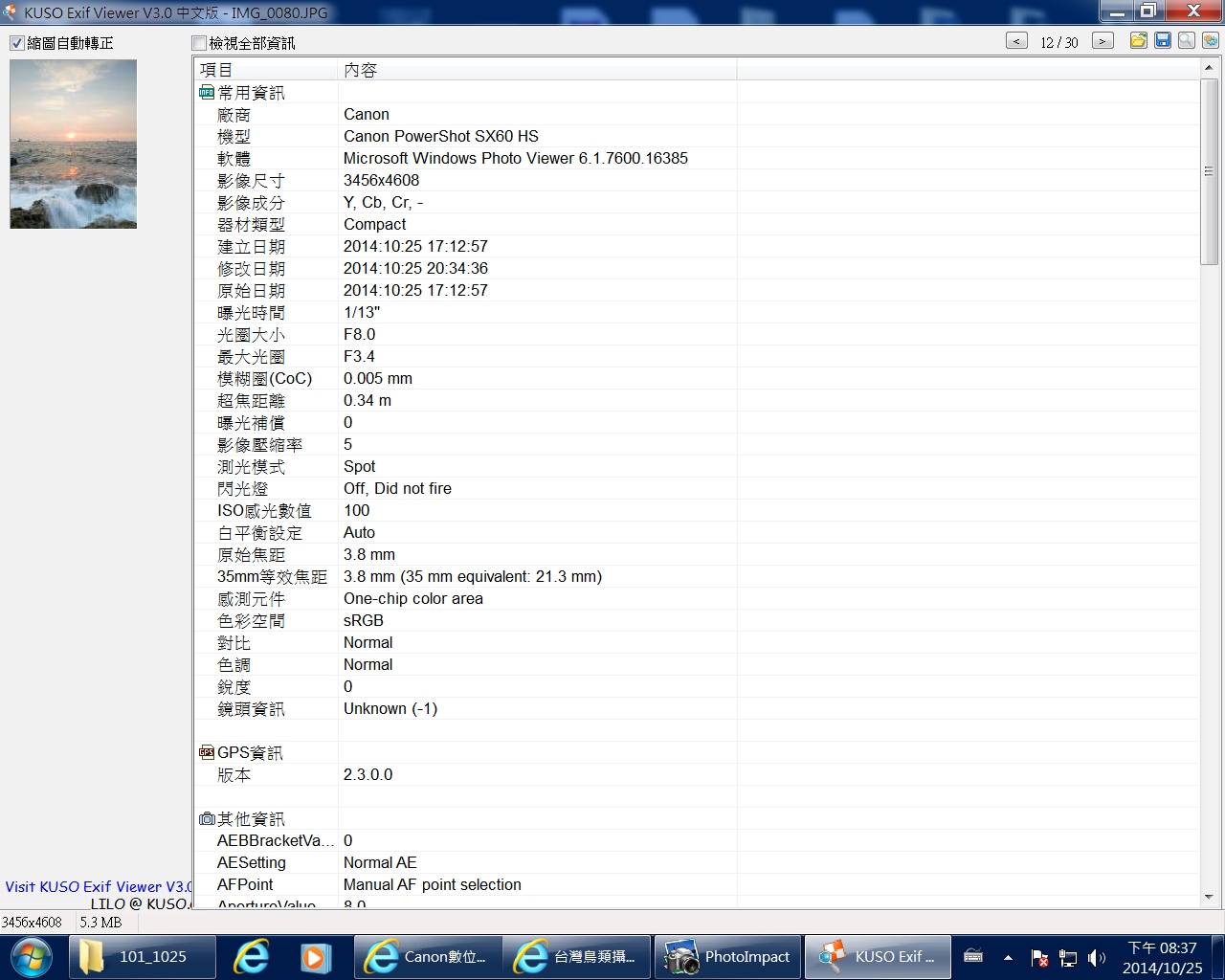Go to the previous image with the < button
The height and width of the screenshot is (980, 1225).
click(x=1016, y=41)
